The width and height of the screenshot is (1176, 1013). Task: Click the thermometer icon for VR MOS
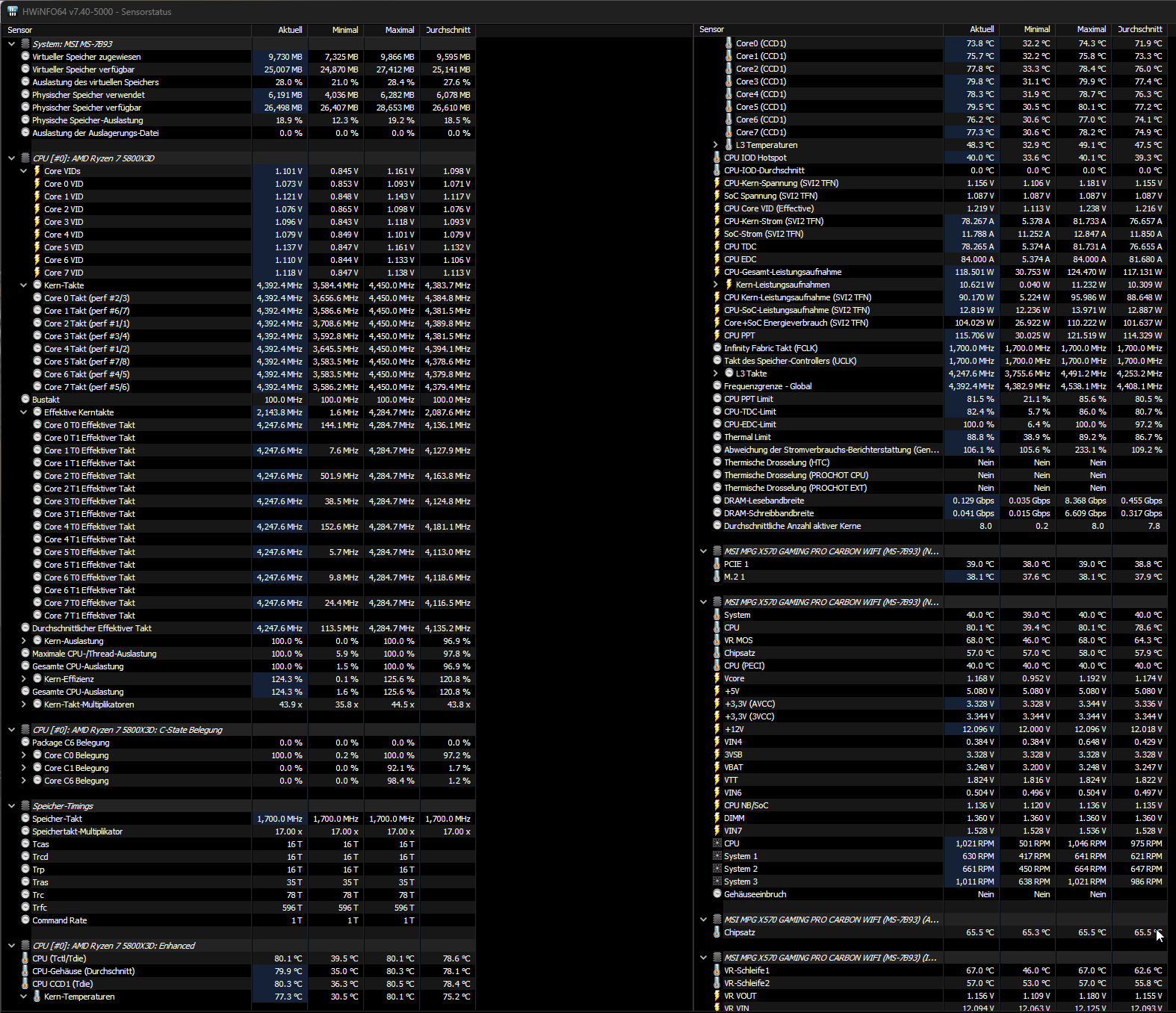[x=717, y=640]
